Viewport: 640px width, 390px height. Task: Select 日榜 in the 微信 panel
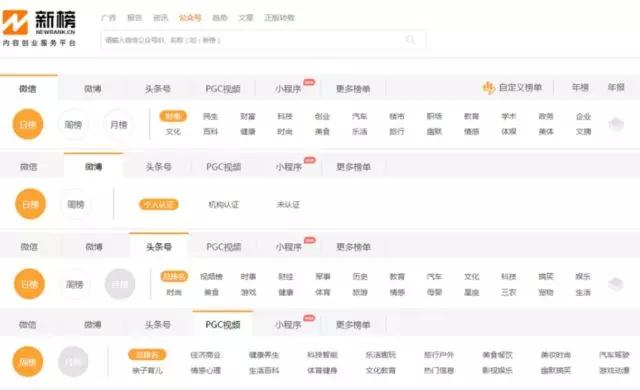28,124
